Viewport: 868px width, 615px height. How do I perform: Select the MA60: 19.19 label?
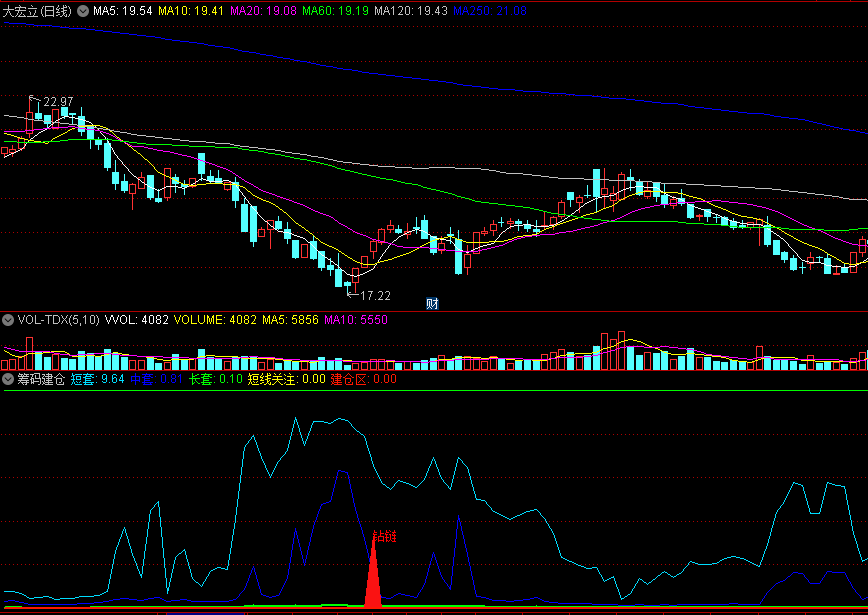[x=335, y=11]
